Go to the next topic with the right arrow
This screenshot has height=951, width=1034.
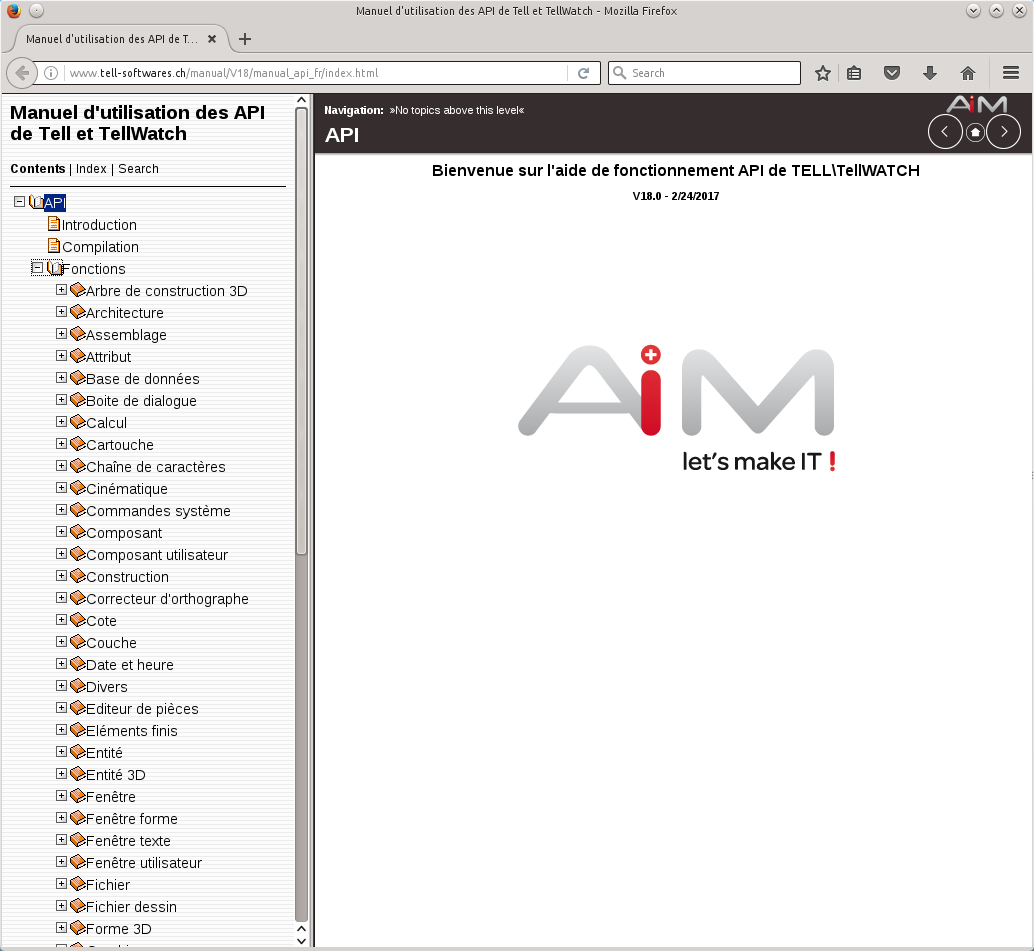pyautogui.click(x=1003, y=132)
